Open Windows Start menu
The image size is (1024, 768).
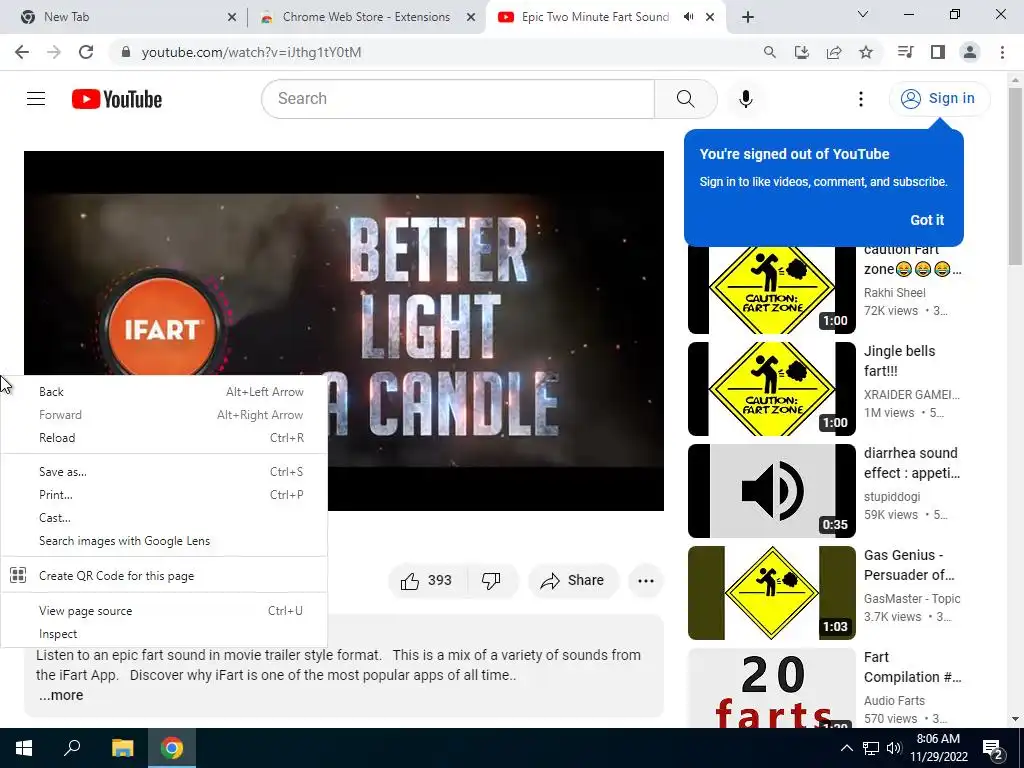24,748
